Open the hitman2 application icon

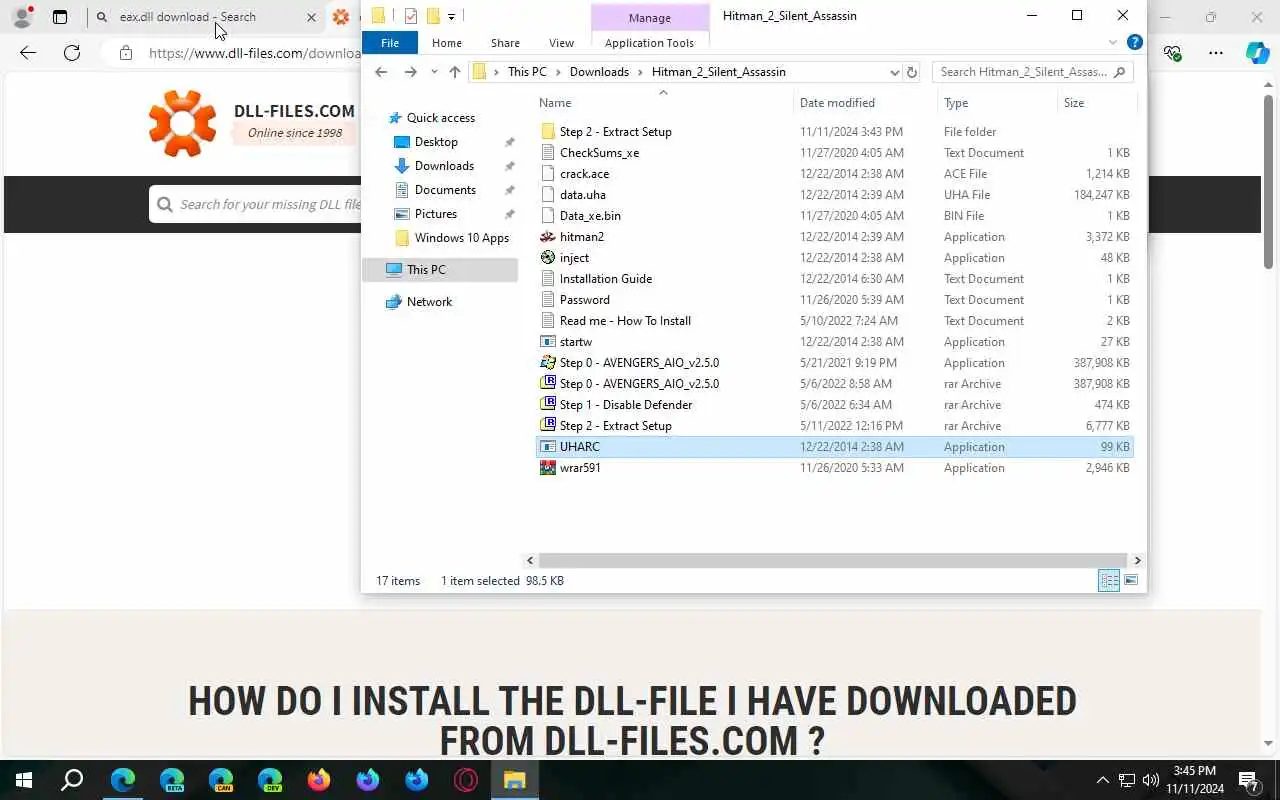click(x=547, y=237)
